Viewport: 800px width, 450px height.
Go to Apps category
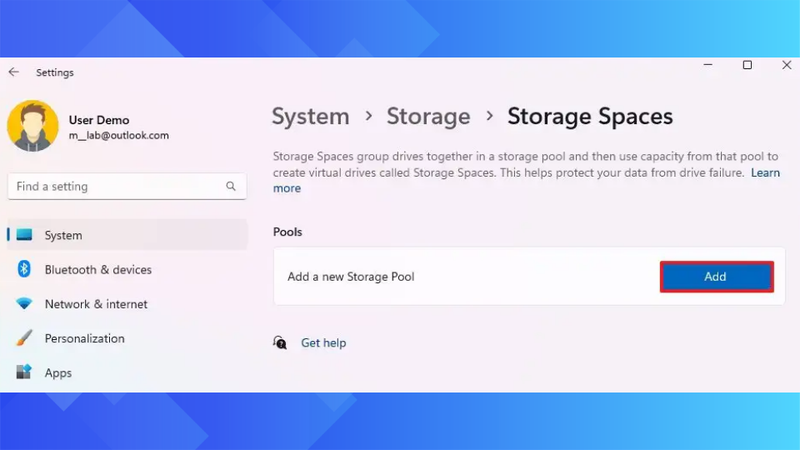click(x=127, y=373)
